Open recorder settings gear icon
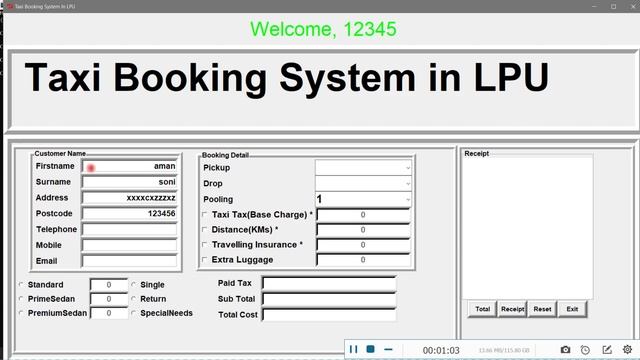This screenshot has width=640, height=360. coord(627,349)
